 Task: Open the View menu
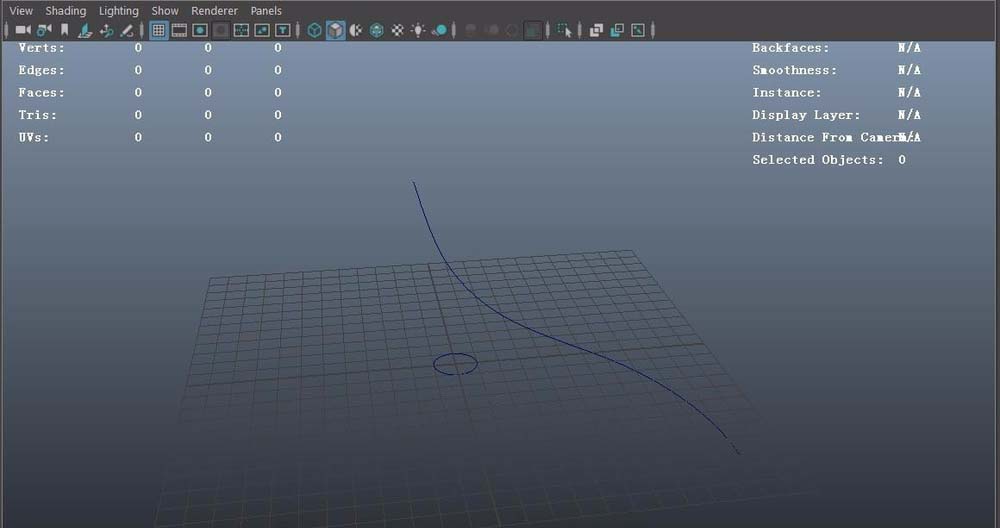click(21, 11)
